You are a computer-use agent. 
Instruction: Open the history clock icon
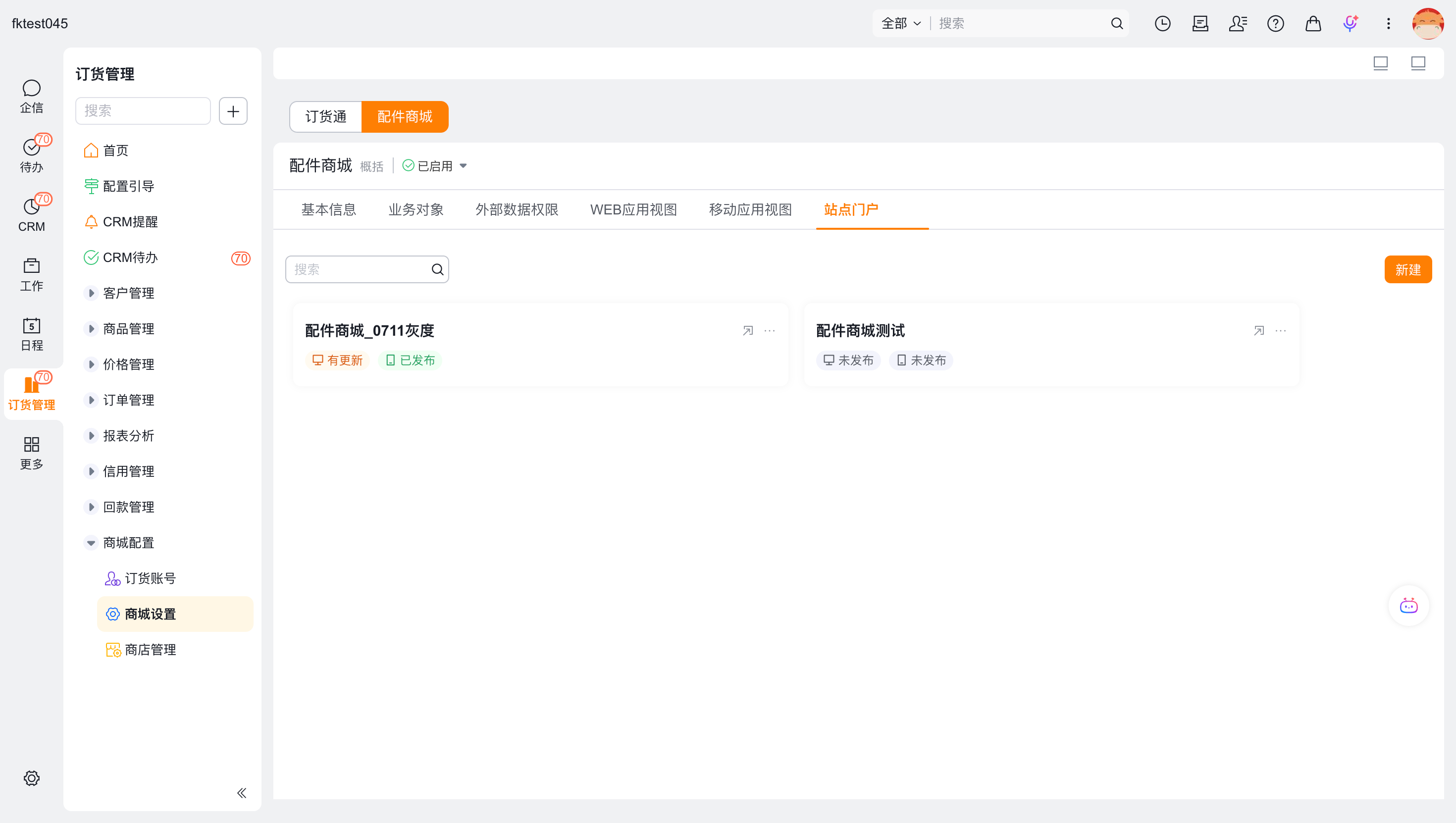pyautogui.click(x=1163, y=23)
